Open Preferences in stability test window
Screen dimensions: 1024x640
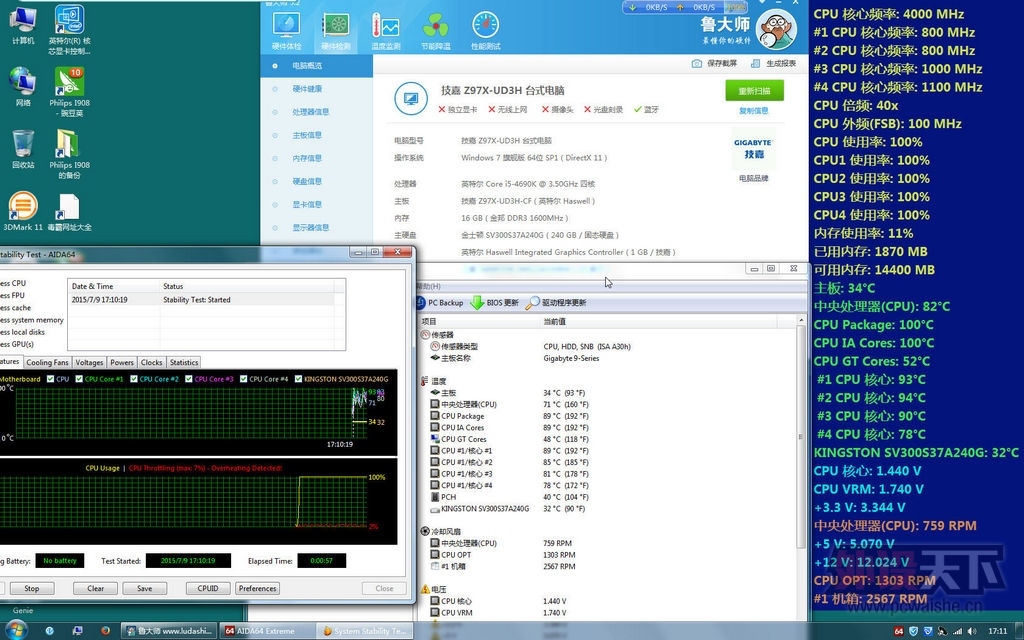coord(257,588)
